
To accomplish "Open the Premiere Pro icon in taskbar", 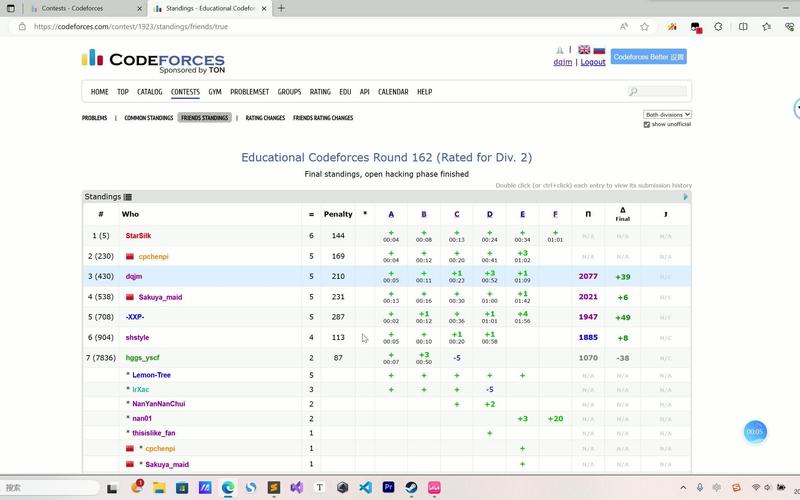I will click(x=388, y=488).
